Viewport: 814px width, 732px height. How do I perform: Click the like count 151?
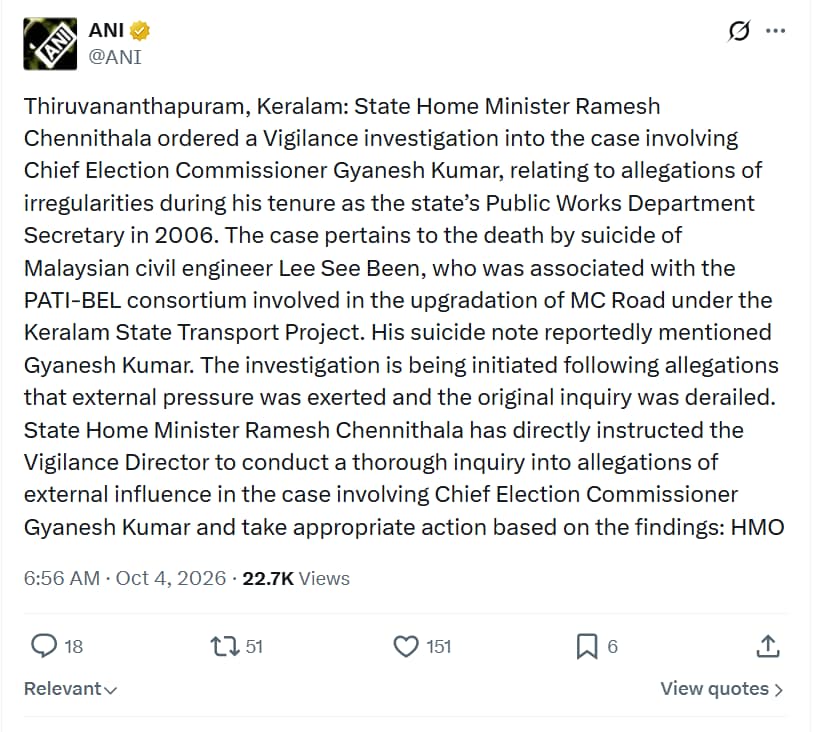point(439,647)
